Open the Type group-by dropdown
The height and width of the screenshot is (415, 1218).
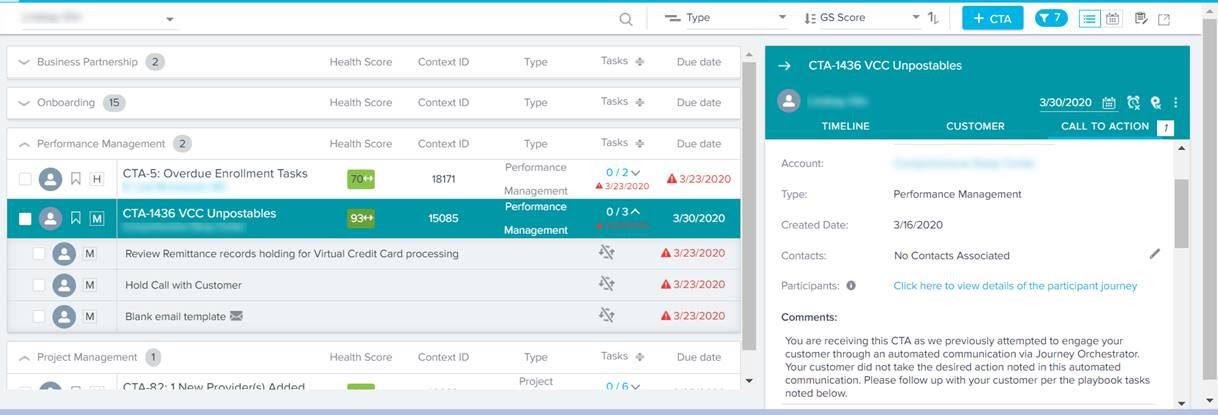725,18
